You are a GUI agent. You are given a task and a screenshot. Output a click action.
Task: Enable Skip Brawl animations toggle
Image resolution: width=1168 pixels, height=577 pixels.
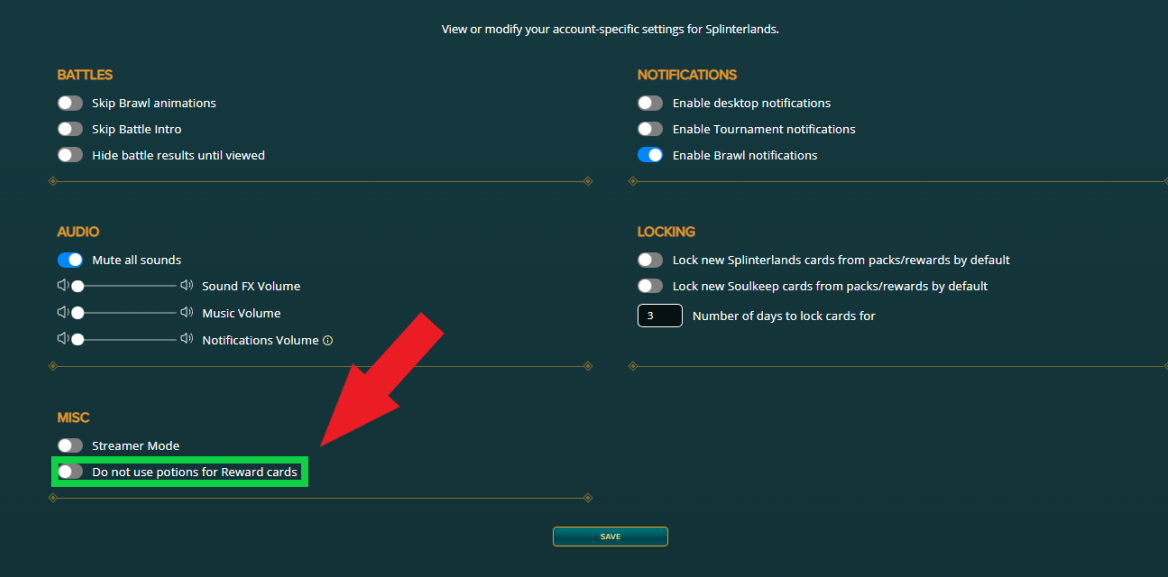point(70,103)
